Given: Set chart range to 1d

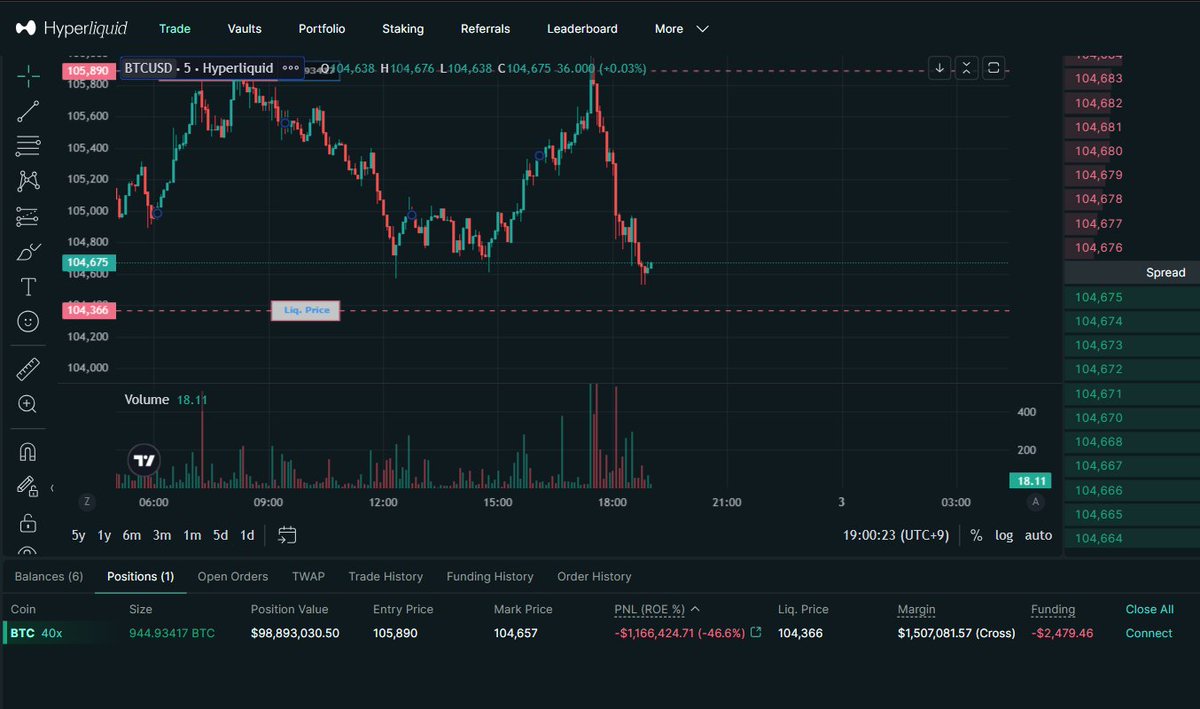Looking at the screenshot, I should pos(247,535).
